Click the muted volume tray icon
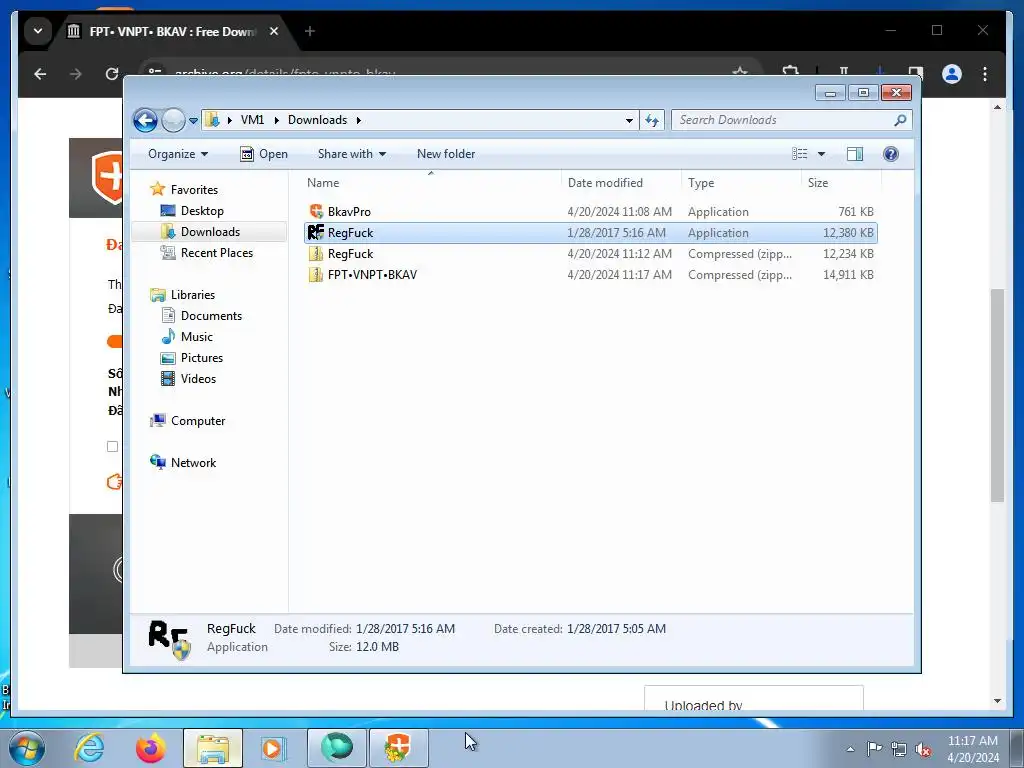Image resolution: width=1024 pixels, height=768 pixels. click(923, 749)
